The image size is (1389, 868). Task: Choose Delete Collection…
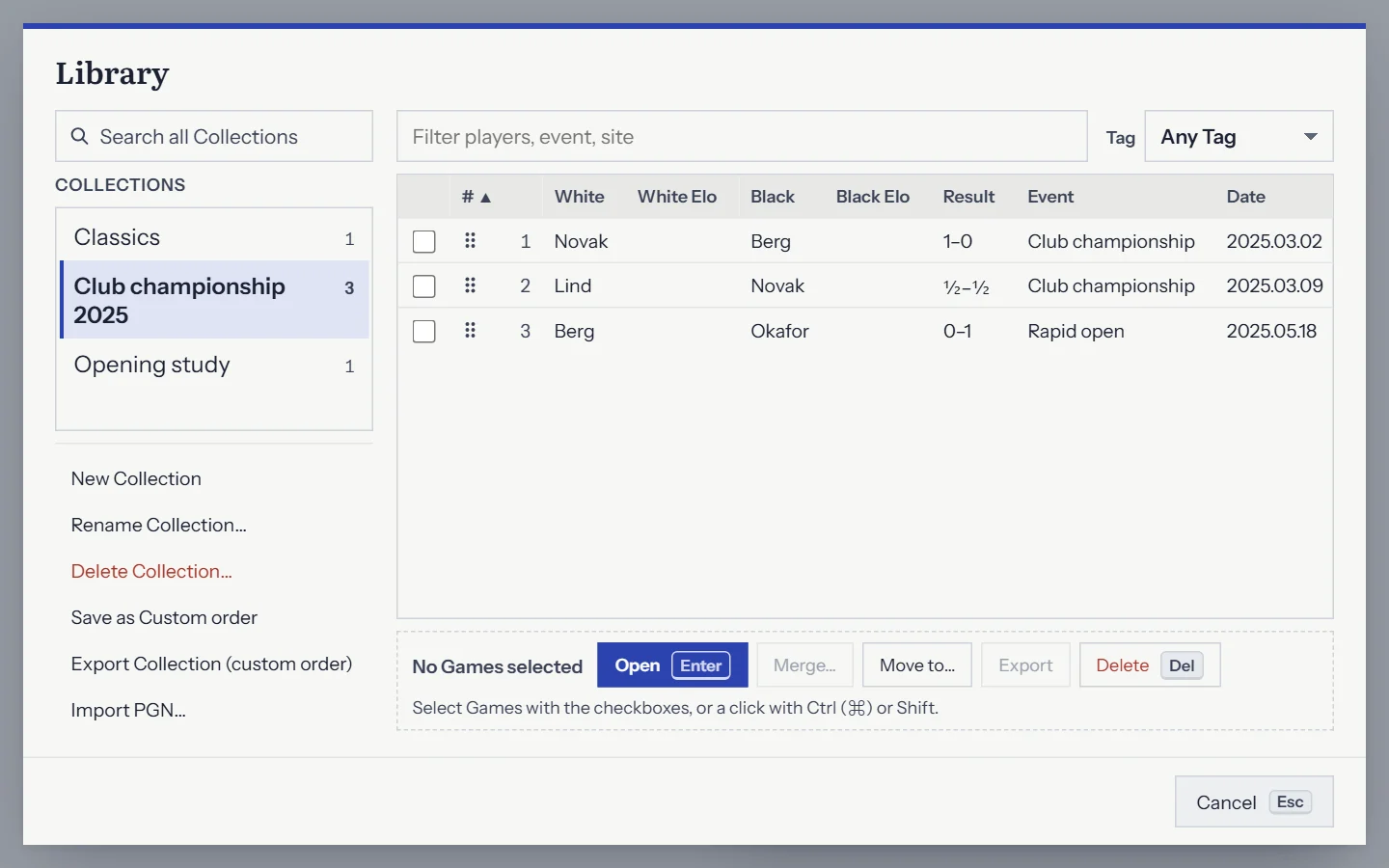click(x=151, y=572)
